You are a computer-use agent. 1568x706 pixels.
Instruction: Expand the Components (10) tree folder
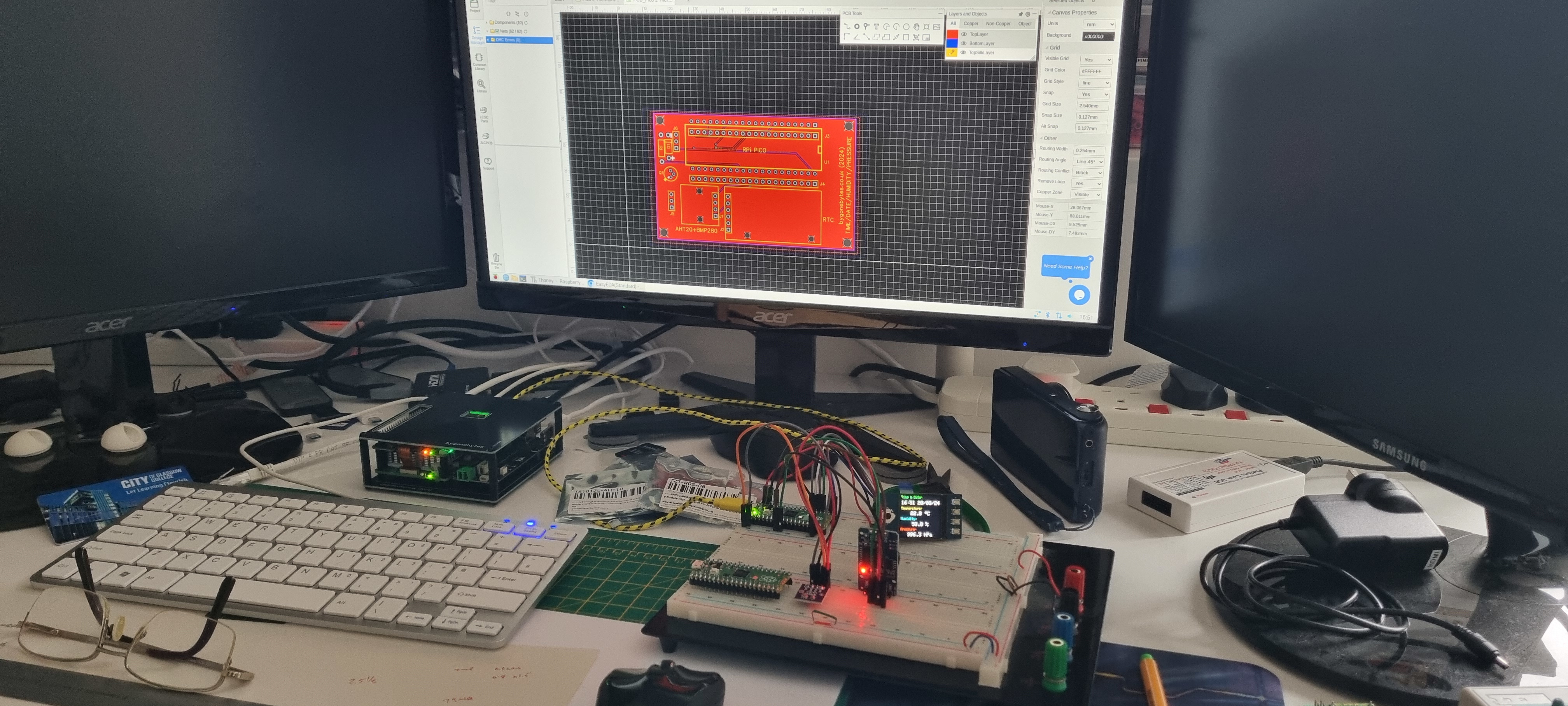click(x=487, y=23)
